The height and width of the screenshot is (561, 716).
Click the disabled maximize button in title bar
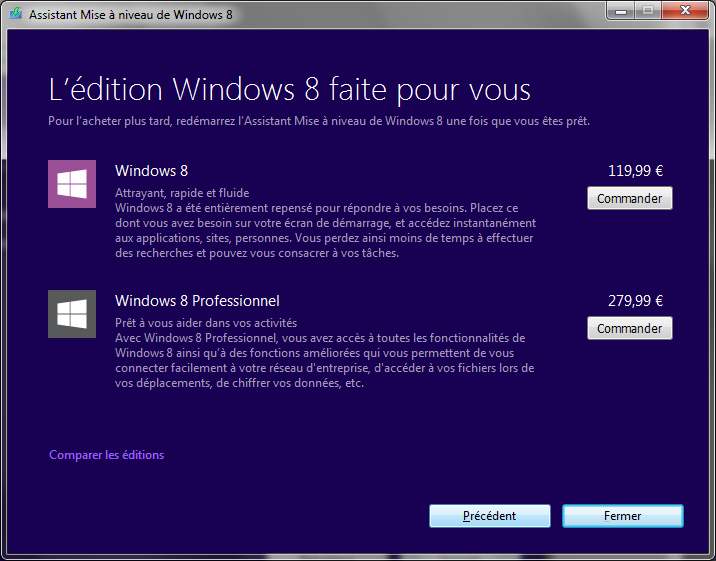pos(645,11)
